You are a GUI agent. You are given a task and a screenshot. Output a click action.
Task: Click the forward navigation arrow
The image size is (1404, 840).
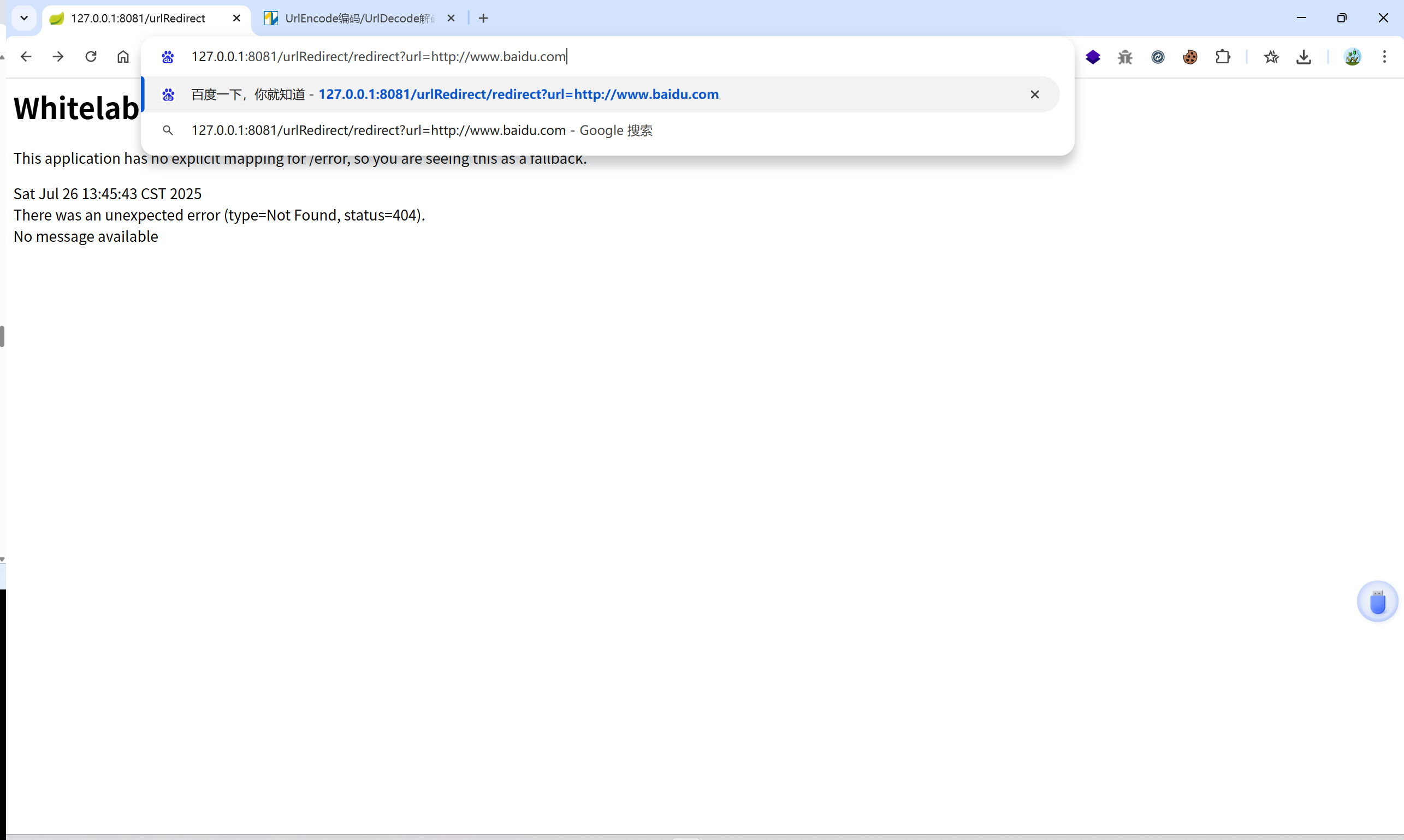[x=58, y=57]
